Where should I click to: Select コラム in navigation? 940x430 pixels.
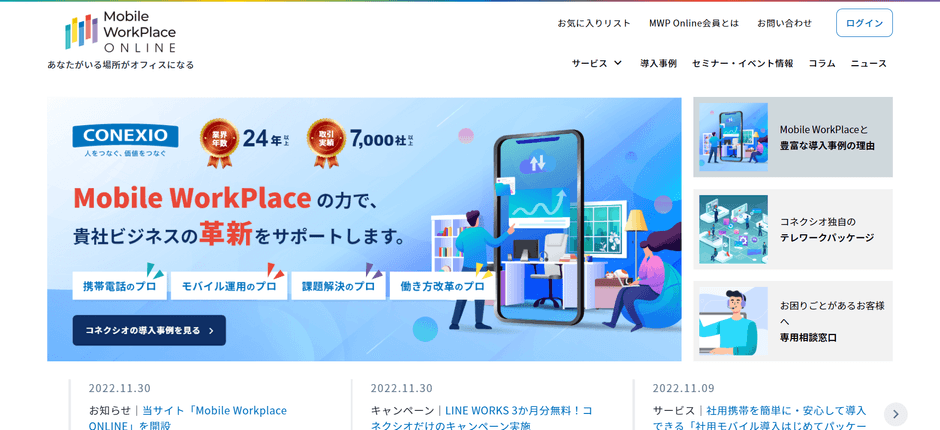click(821, 63)
